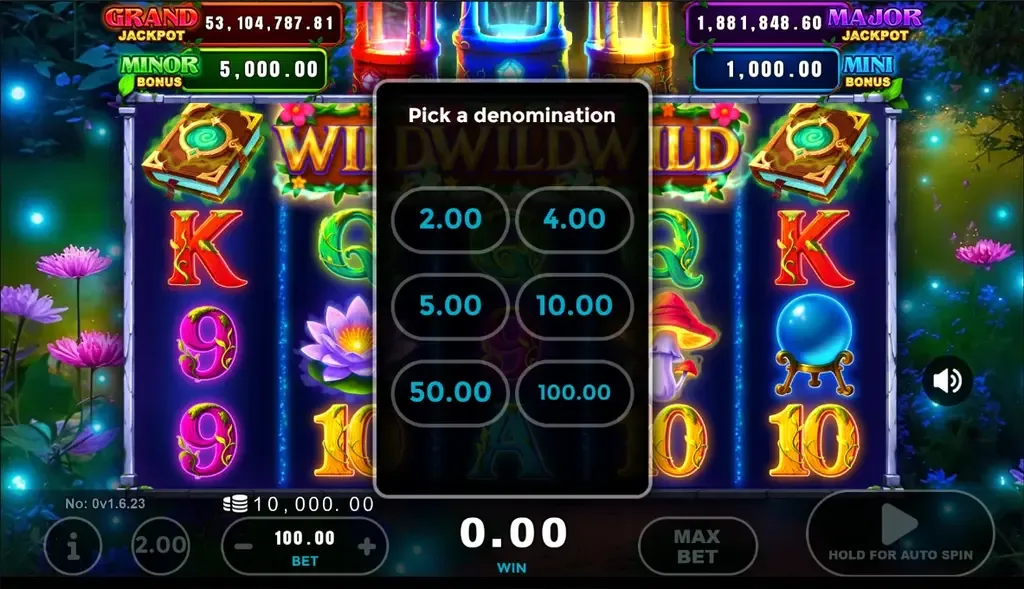Screen dimensions: 1024x589
Task: Pick the 100.00 denomination option
Action: coord(574,392)
